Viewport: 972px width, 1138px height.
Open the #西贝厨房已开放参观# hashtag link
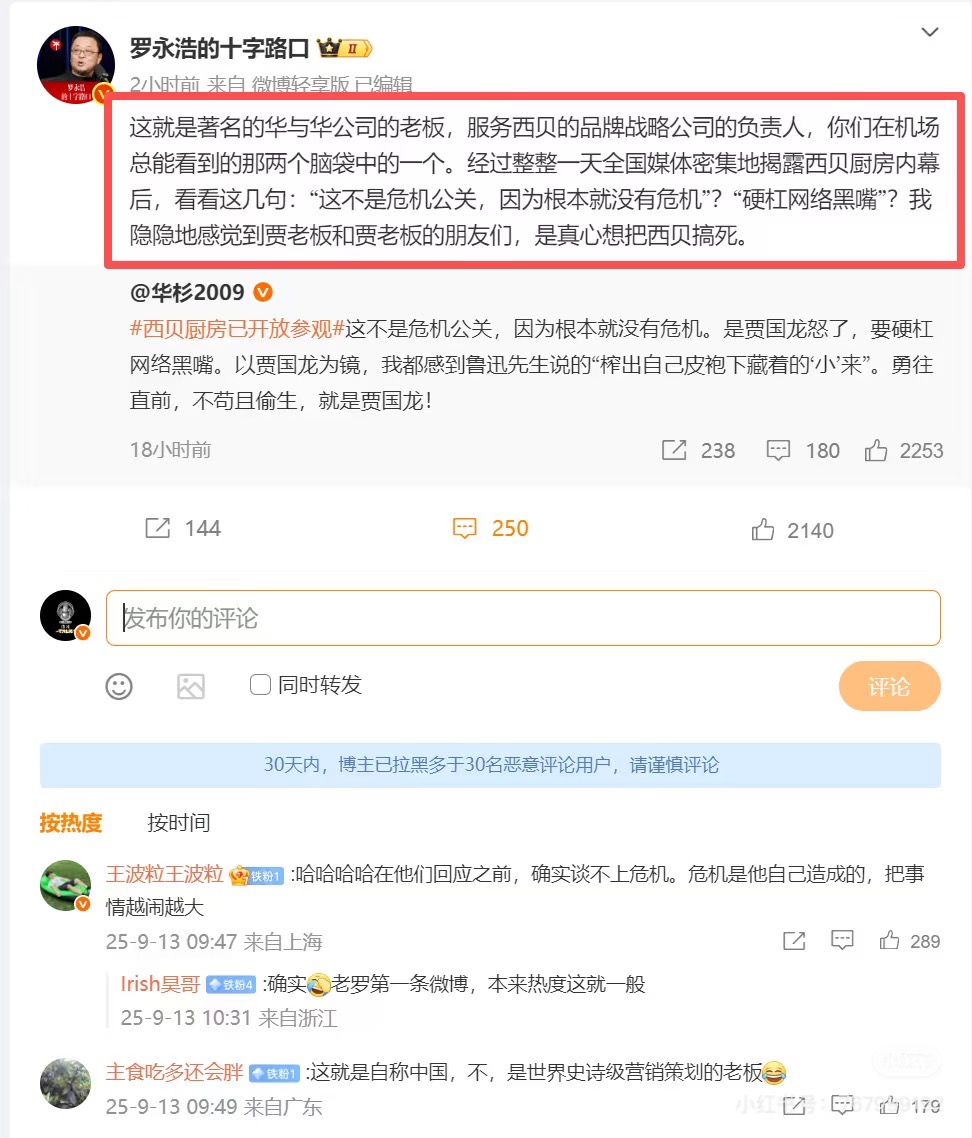[x=237, y=329]
